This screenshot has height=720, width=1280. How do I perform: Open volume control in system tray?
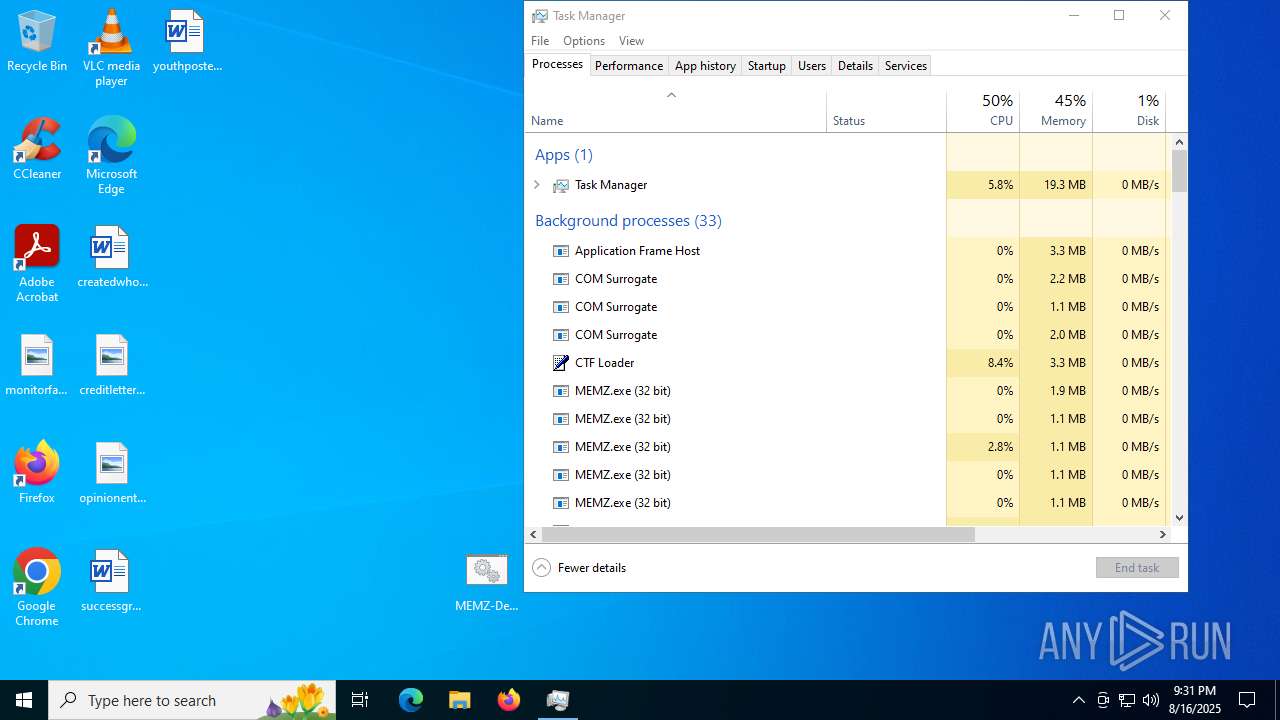tap(1151, 700)
